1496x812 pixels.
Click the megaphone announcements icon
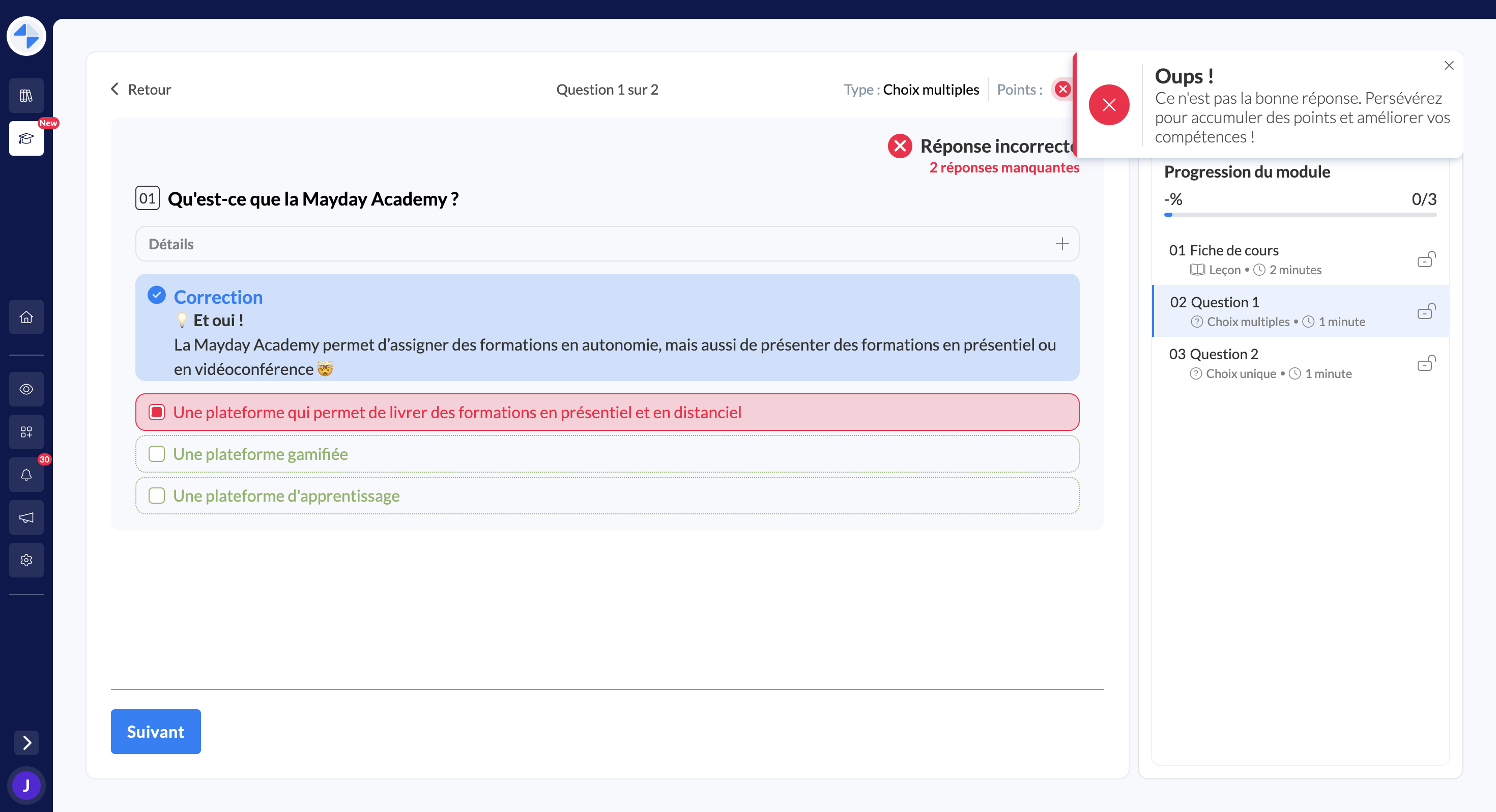click(26, 517)
